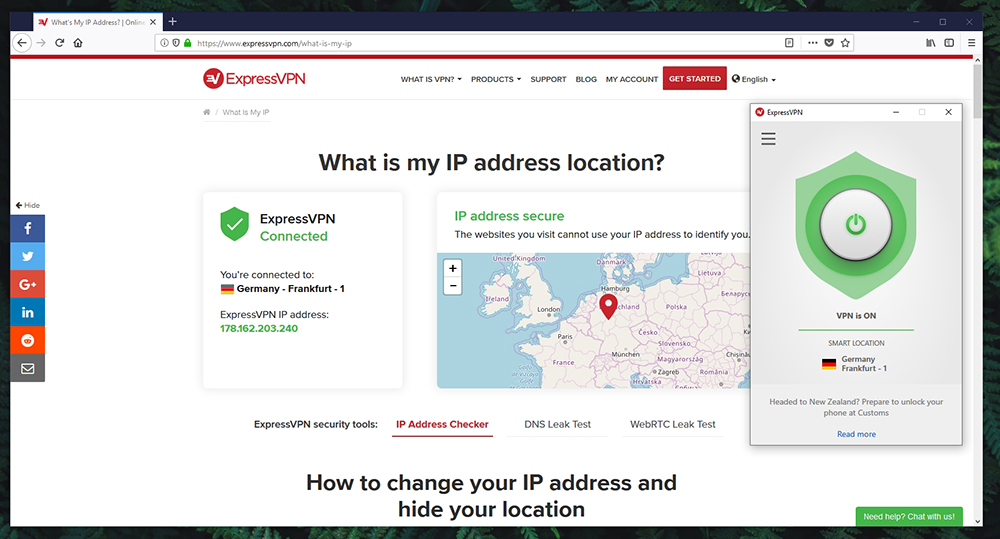Open the Support page
1000x539 pixels.
[548, 79]
